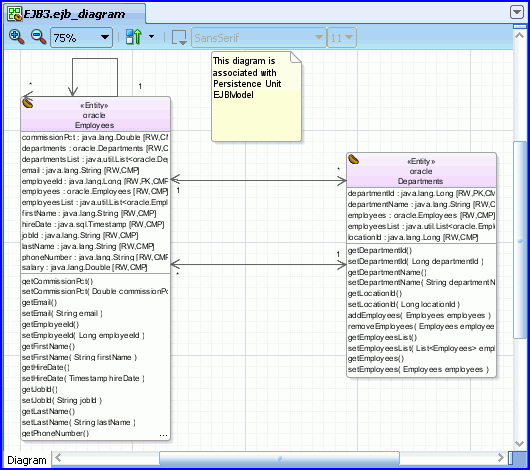Screen dimensions: 530x470
Task: Select 'departments : oracle.Departments' attribute row
Action: [95, 148]
